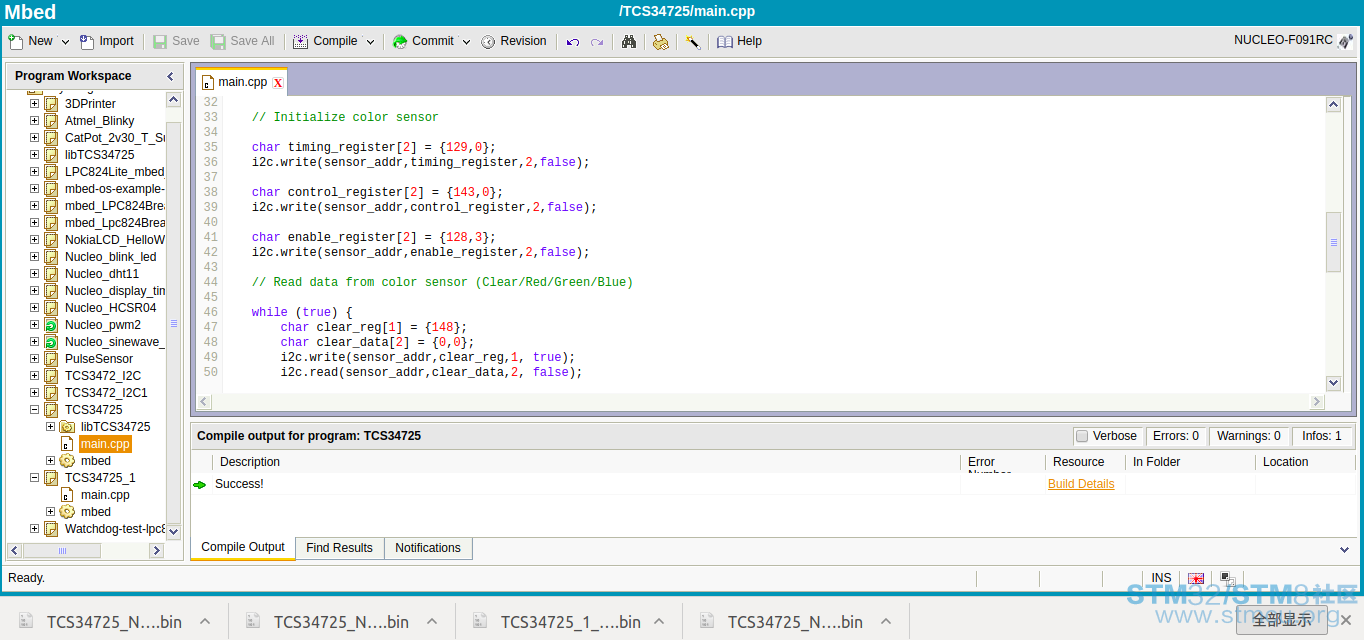
Task: Expand the mbed library under TCS34725_1
Action: 50,512
